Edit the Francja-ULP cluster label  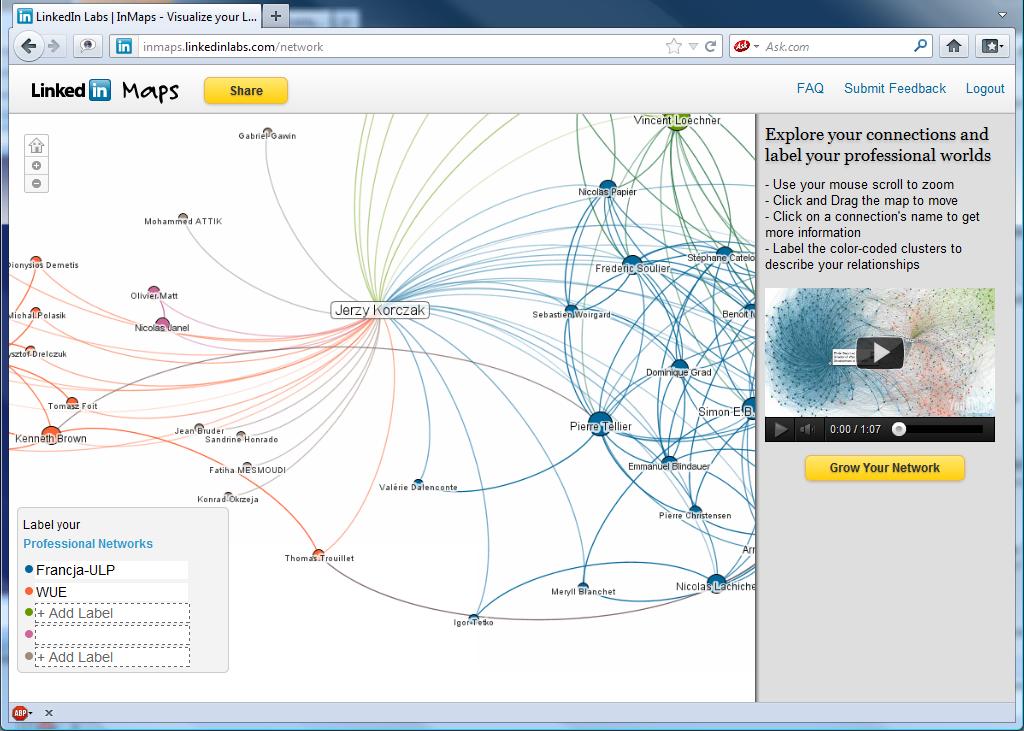112,570
